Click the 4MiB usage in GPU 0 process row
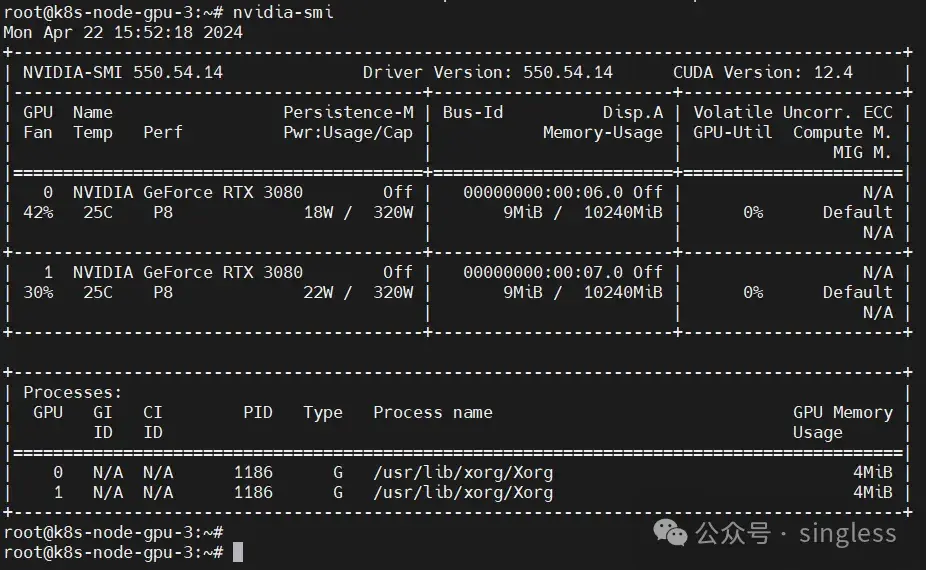The width and height of the screenshot is (926, 570). coord(873,473)
